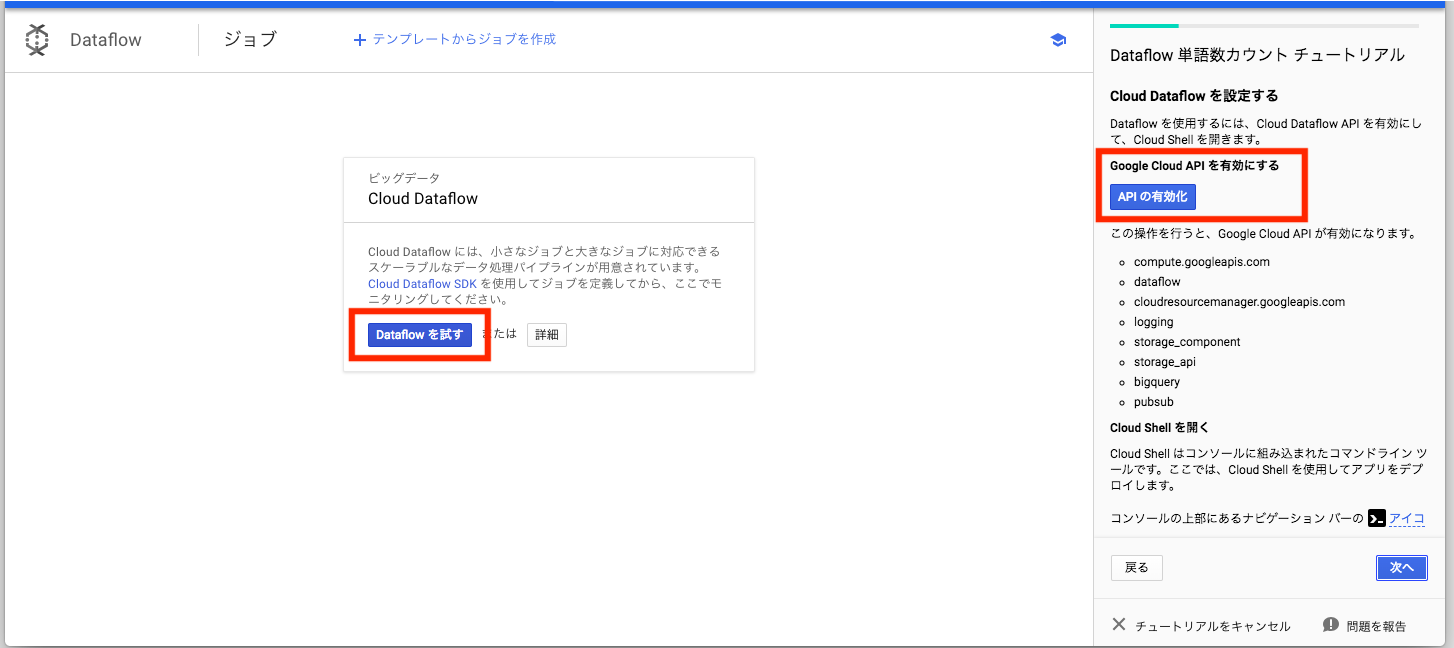The height and width of the screenshot is (648, 1454).
Task: Click the report problem exclamation icon
Action: [1330, 625]
